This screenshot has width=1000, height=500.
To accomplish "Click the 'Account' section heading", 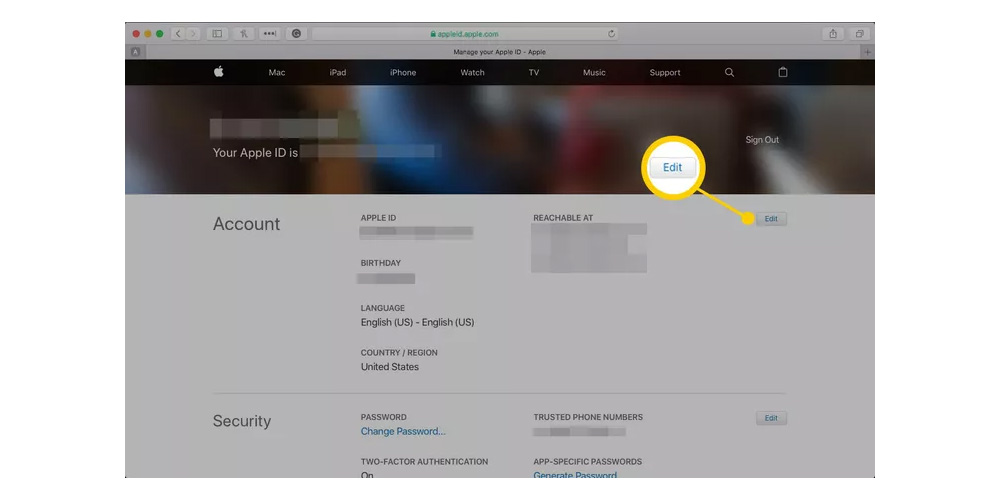I will pos(246,224).
